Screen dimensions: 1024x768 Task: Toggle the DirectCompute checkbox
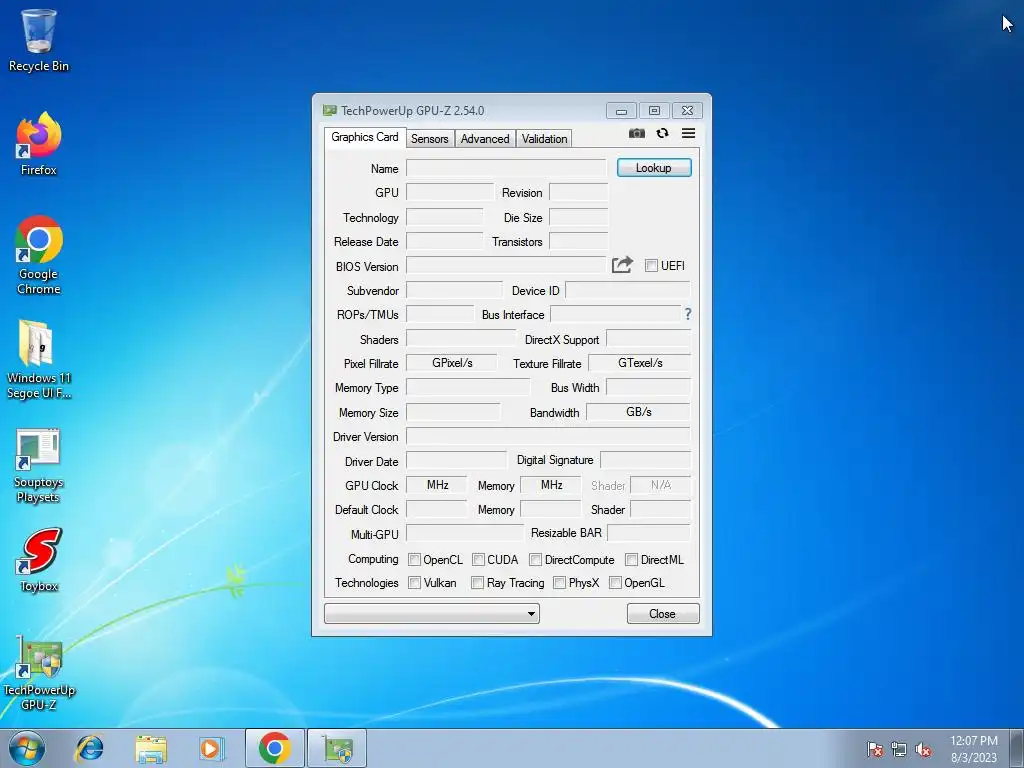tap(536, 559)
